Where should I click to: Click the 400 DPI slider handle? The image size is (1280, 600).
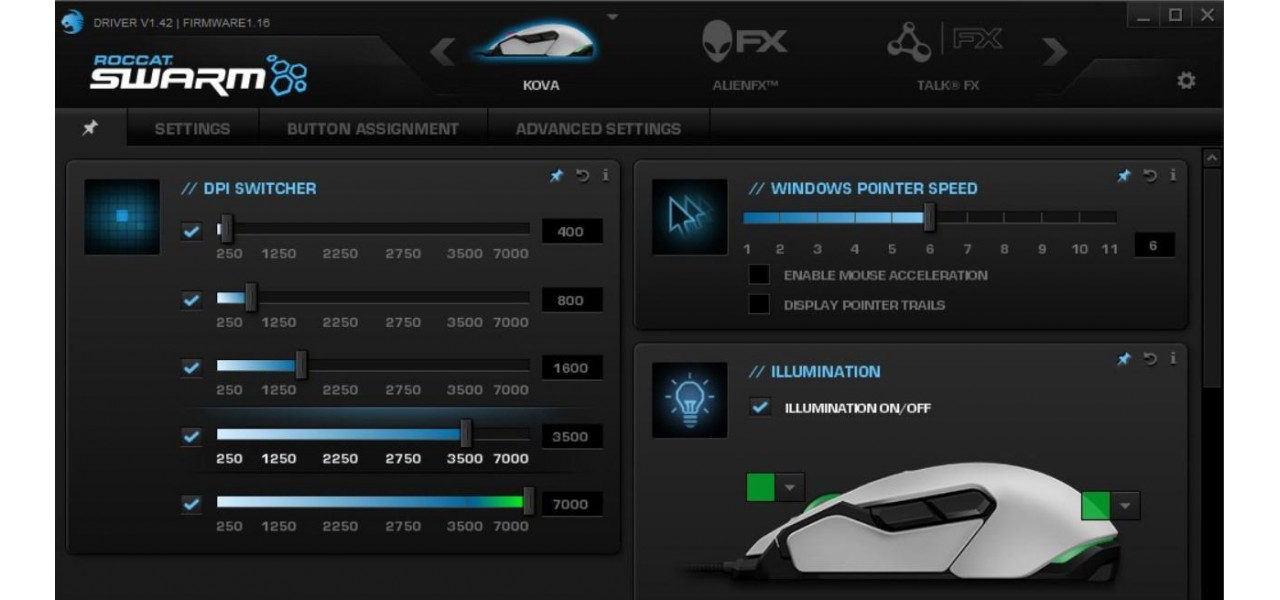[x=226, y=229]
